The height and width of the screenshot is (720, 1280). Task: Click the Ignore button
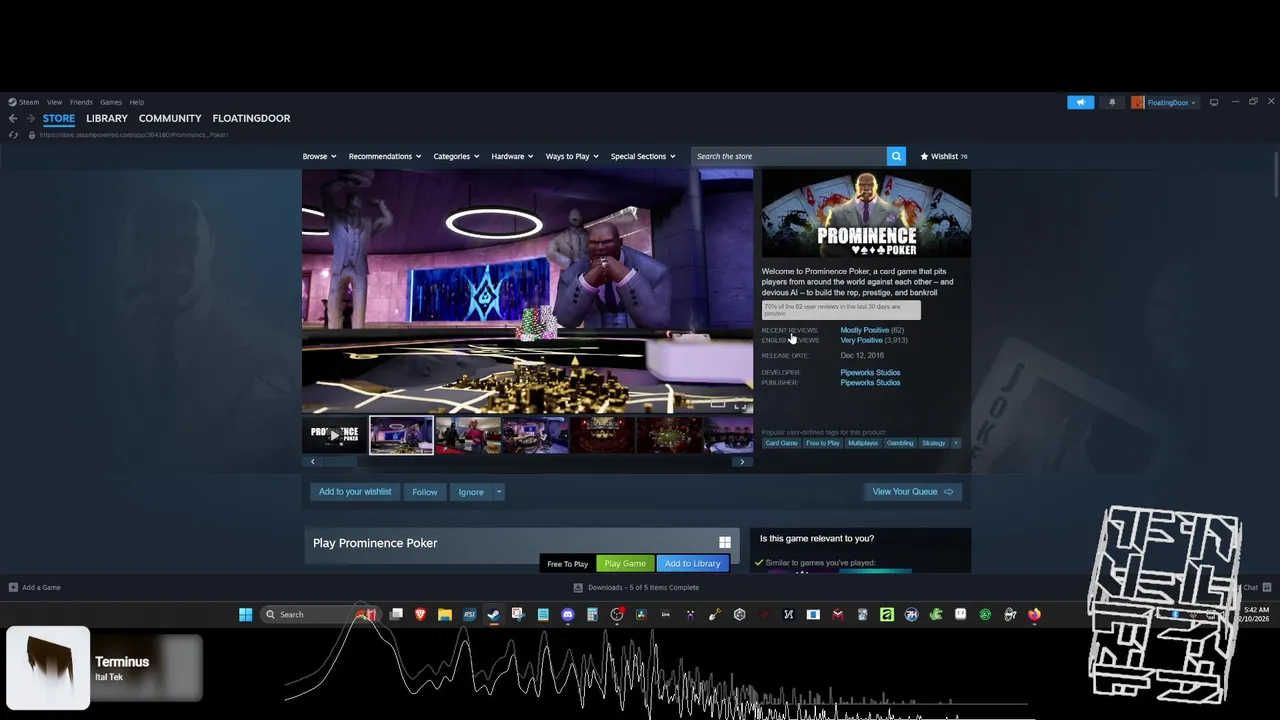point(471,492)
